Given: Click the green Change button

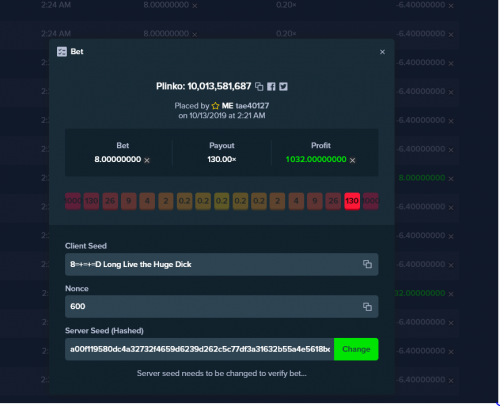Looking at the screenshot, I should pos(356,349).
